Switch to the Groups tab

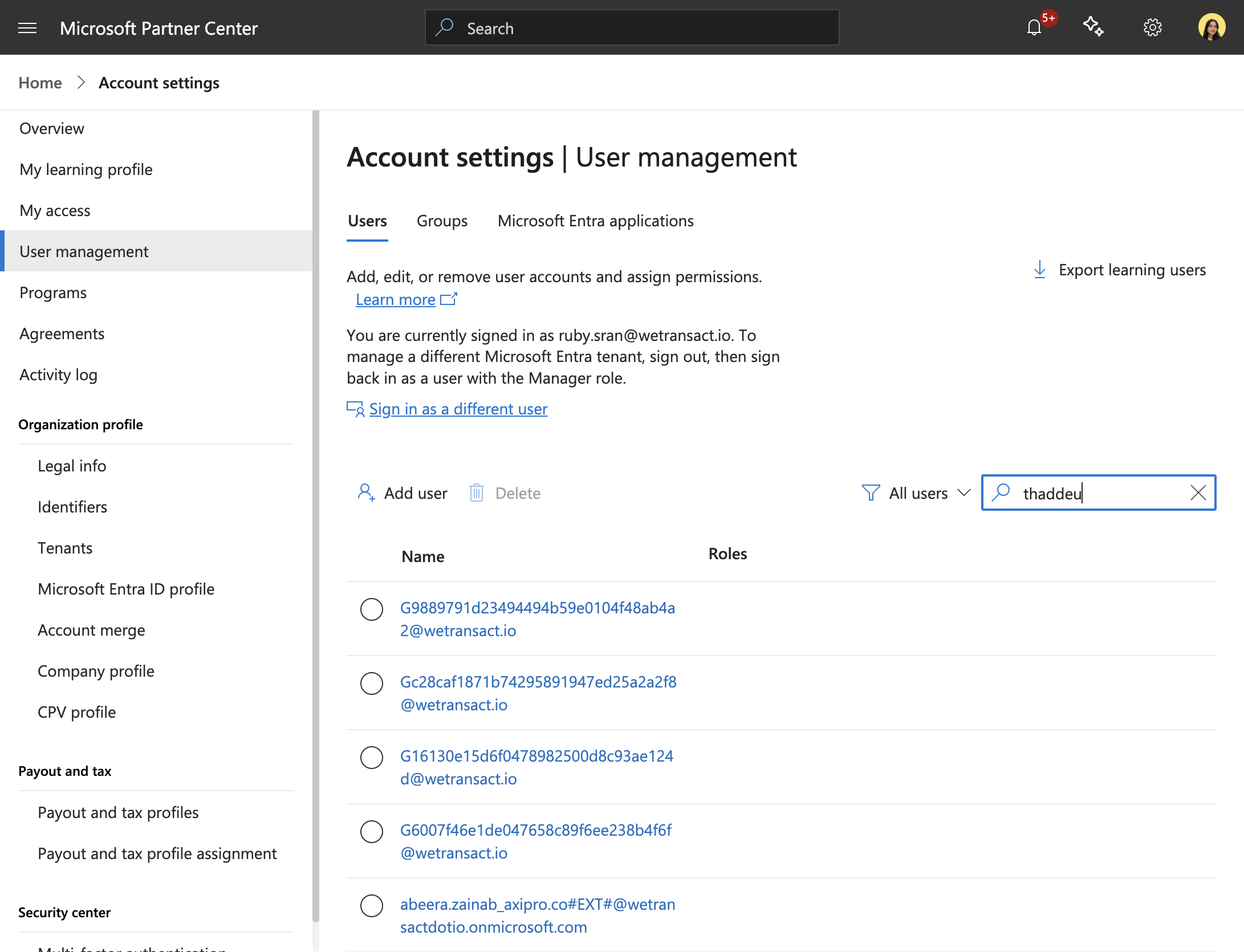pyautogui.click(x=442, y=221)
